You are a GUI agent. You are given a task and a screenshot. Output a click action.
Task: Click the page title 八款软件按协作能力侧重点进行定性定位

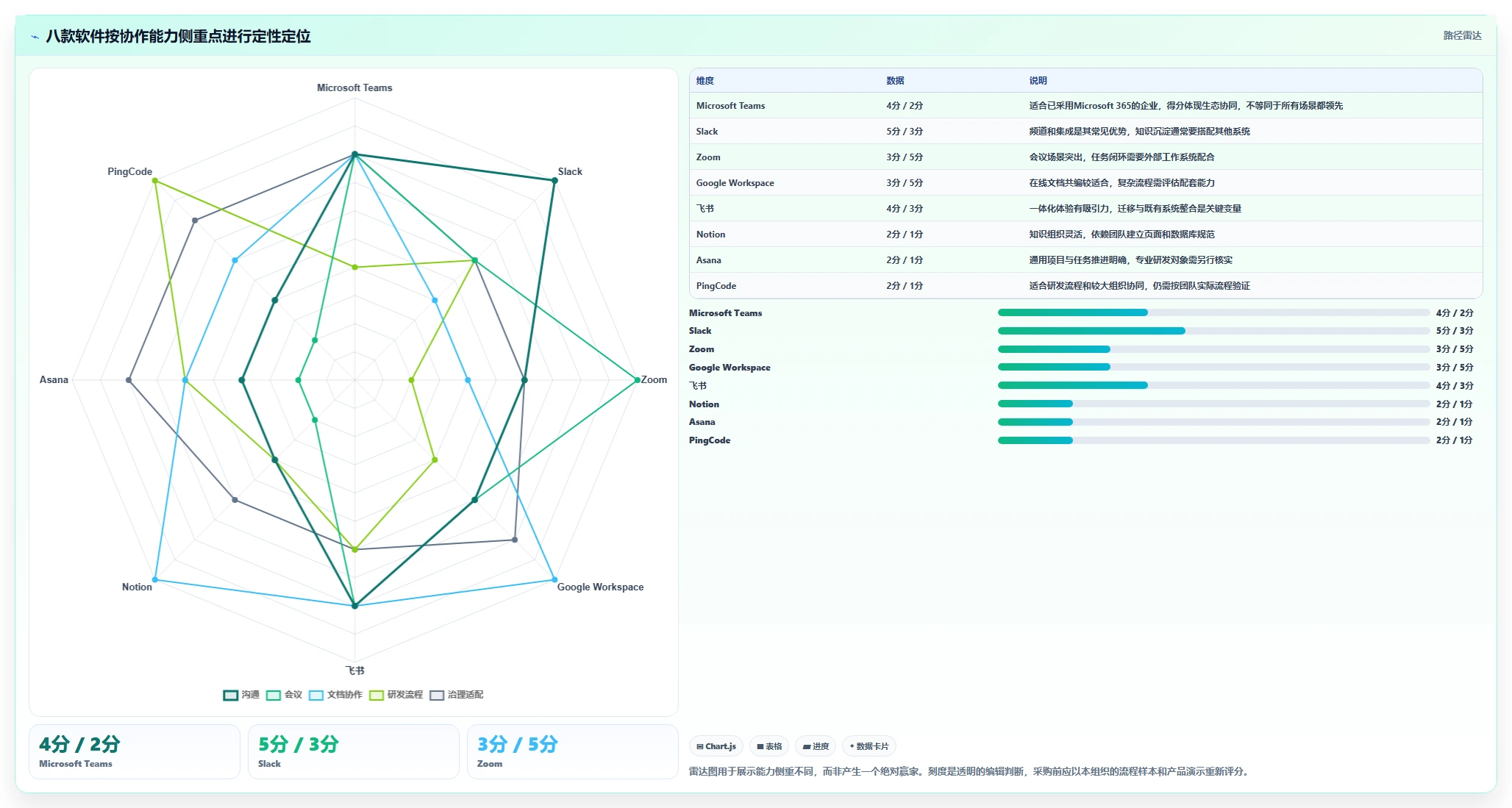(x=178, y=36)
